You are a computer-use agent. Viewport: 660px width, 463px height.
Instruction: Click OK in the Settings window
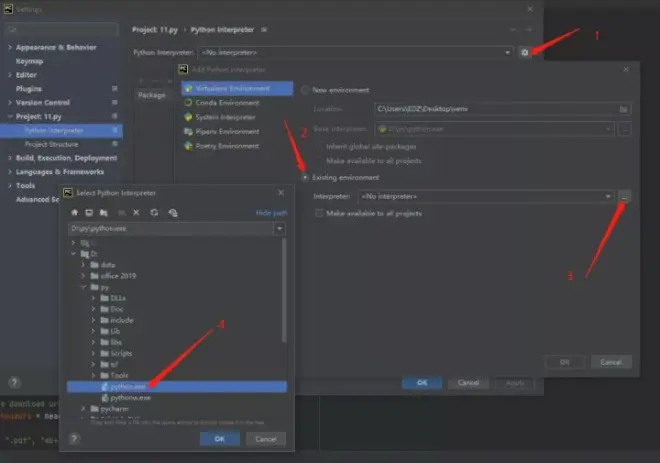tap(422, 383)
